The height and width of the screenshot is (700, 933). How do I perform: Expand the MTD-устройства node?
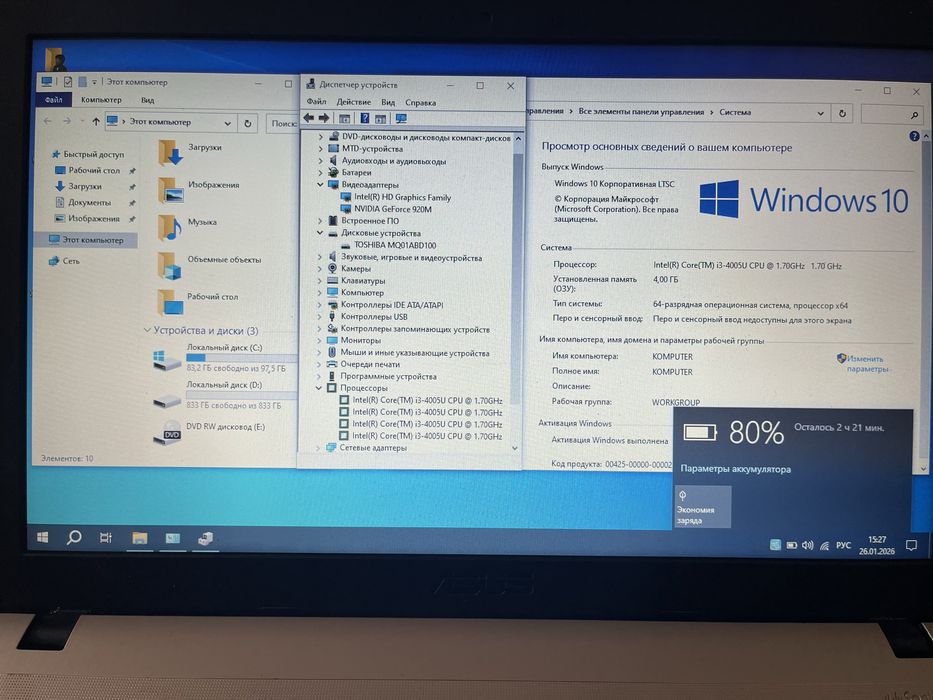pyautogui.click(x=320, y=149)
